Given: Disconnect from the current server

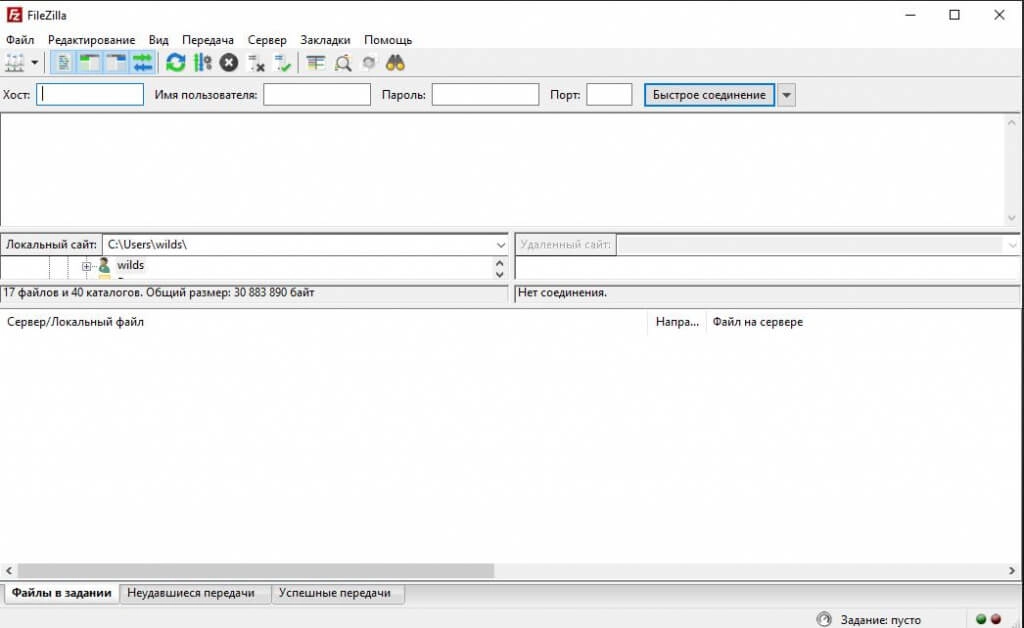Looking at the screenshot, I should [255, 63].
